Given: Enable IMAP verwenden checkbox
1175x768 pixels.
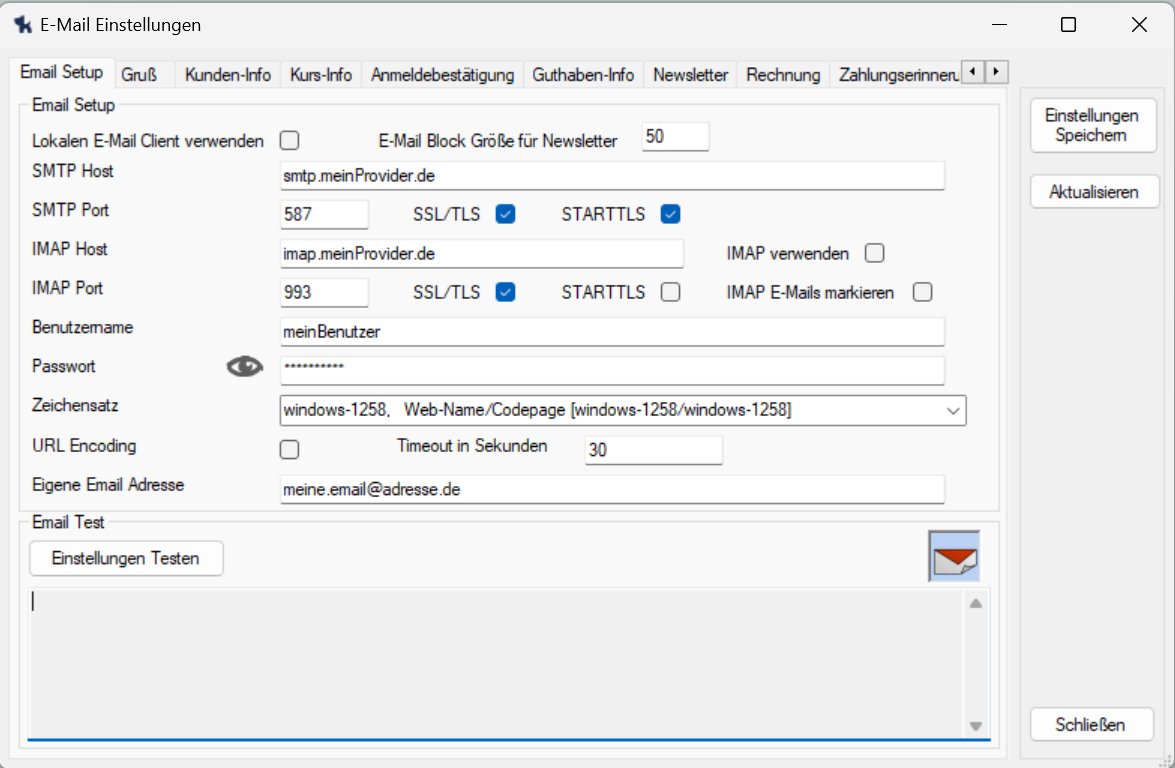Looking at the screenshot, I should (875, 253).
